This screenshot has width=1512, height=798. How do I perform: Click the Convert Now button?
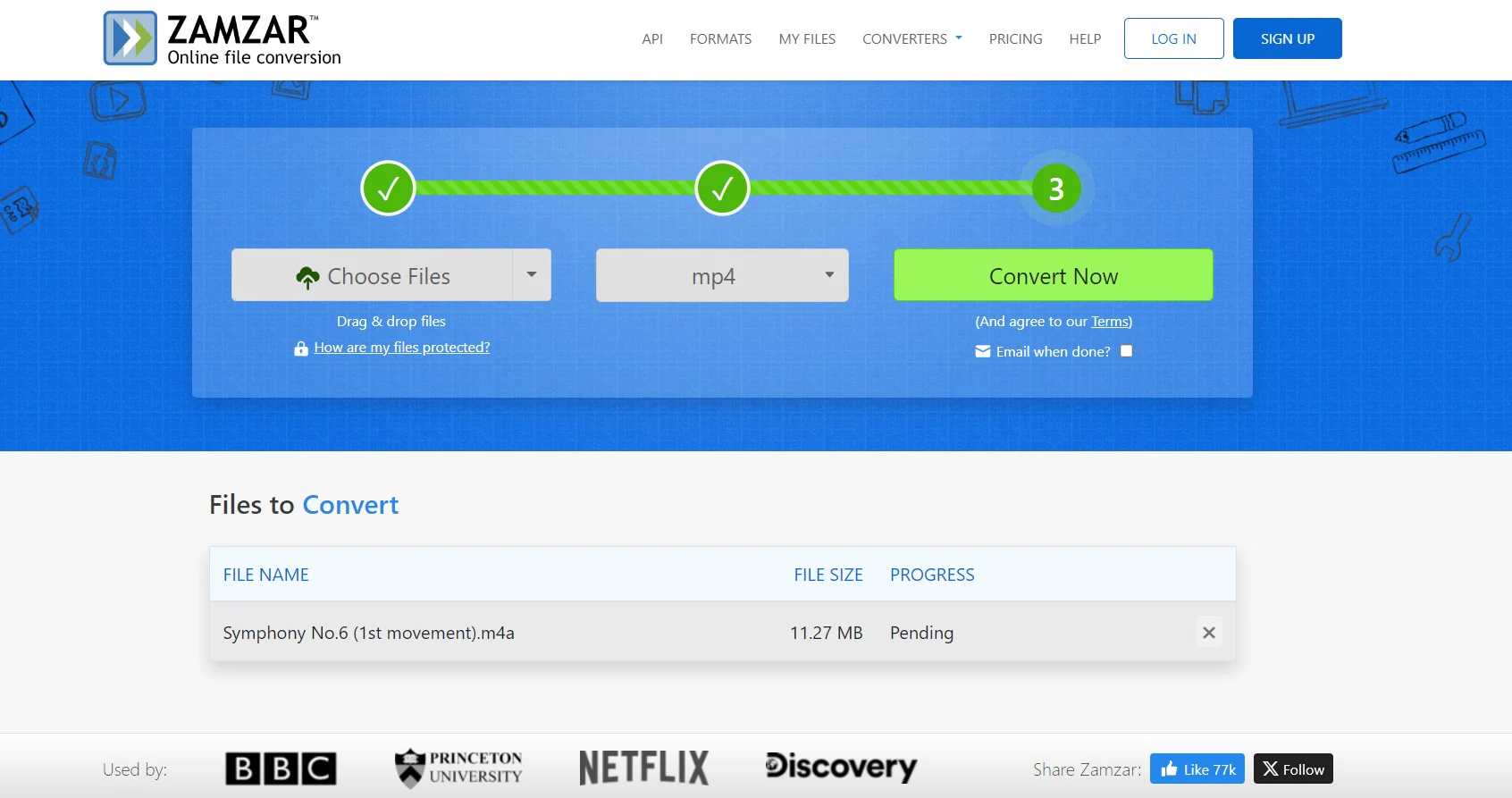(x=1053, y=275)
